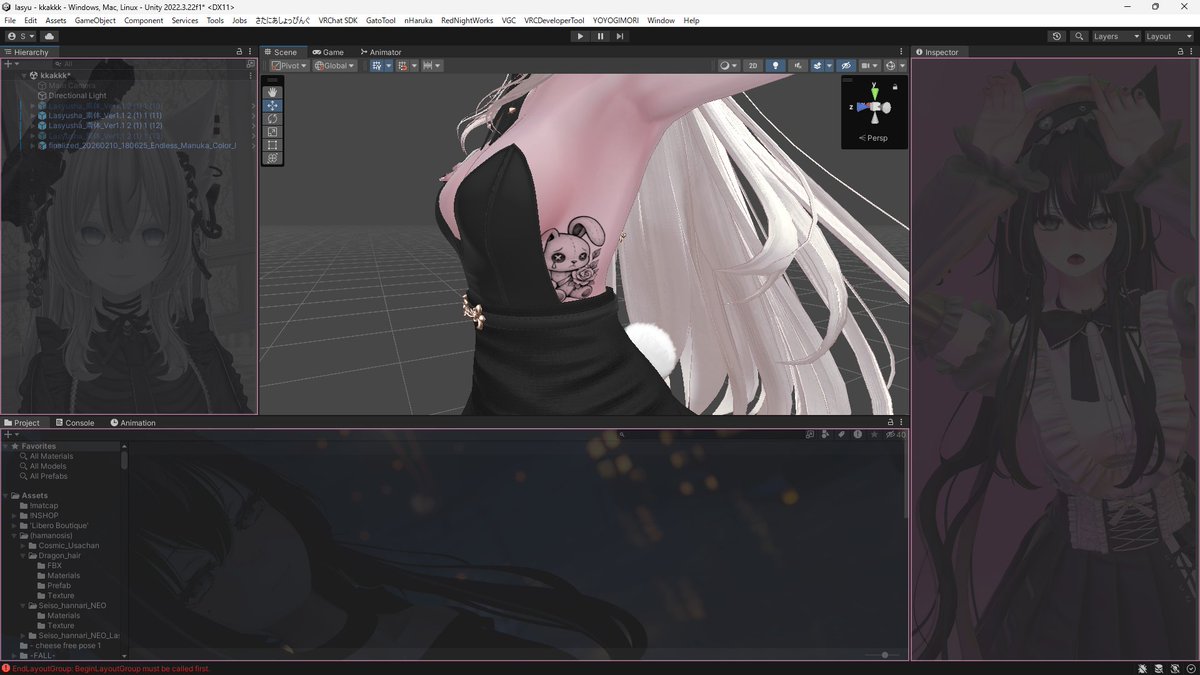The width and height of the screenshot is (1200, 675).
Task: Open Project create plus dropdown
Action: click(10, 435)
